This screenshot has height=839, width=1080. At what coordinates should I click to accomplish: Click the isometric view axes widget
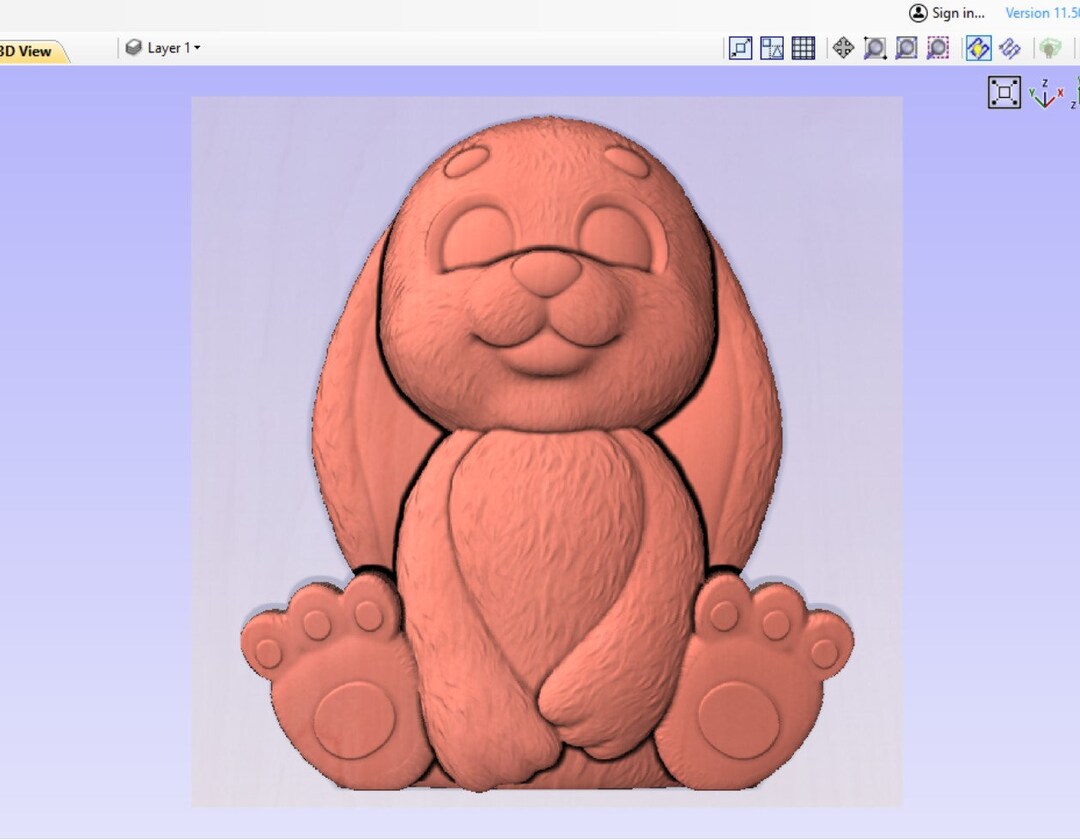click(1043, 95)
